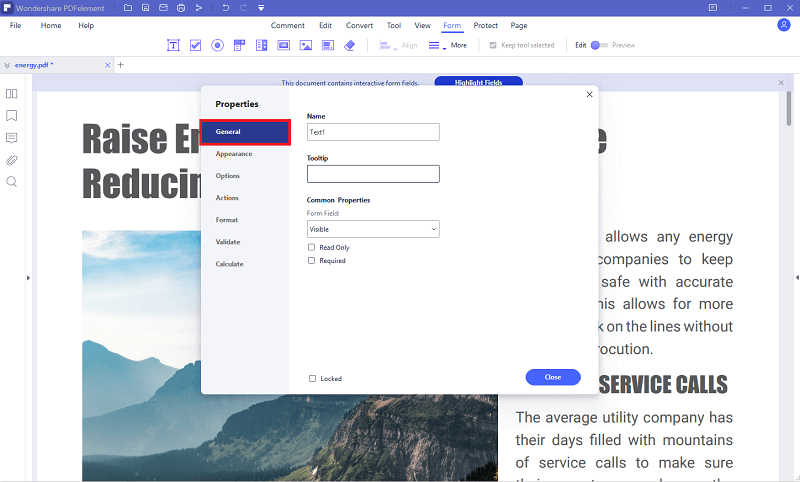
Task: Select the Text Field form tool
Action: [173, 45]
